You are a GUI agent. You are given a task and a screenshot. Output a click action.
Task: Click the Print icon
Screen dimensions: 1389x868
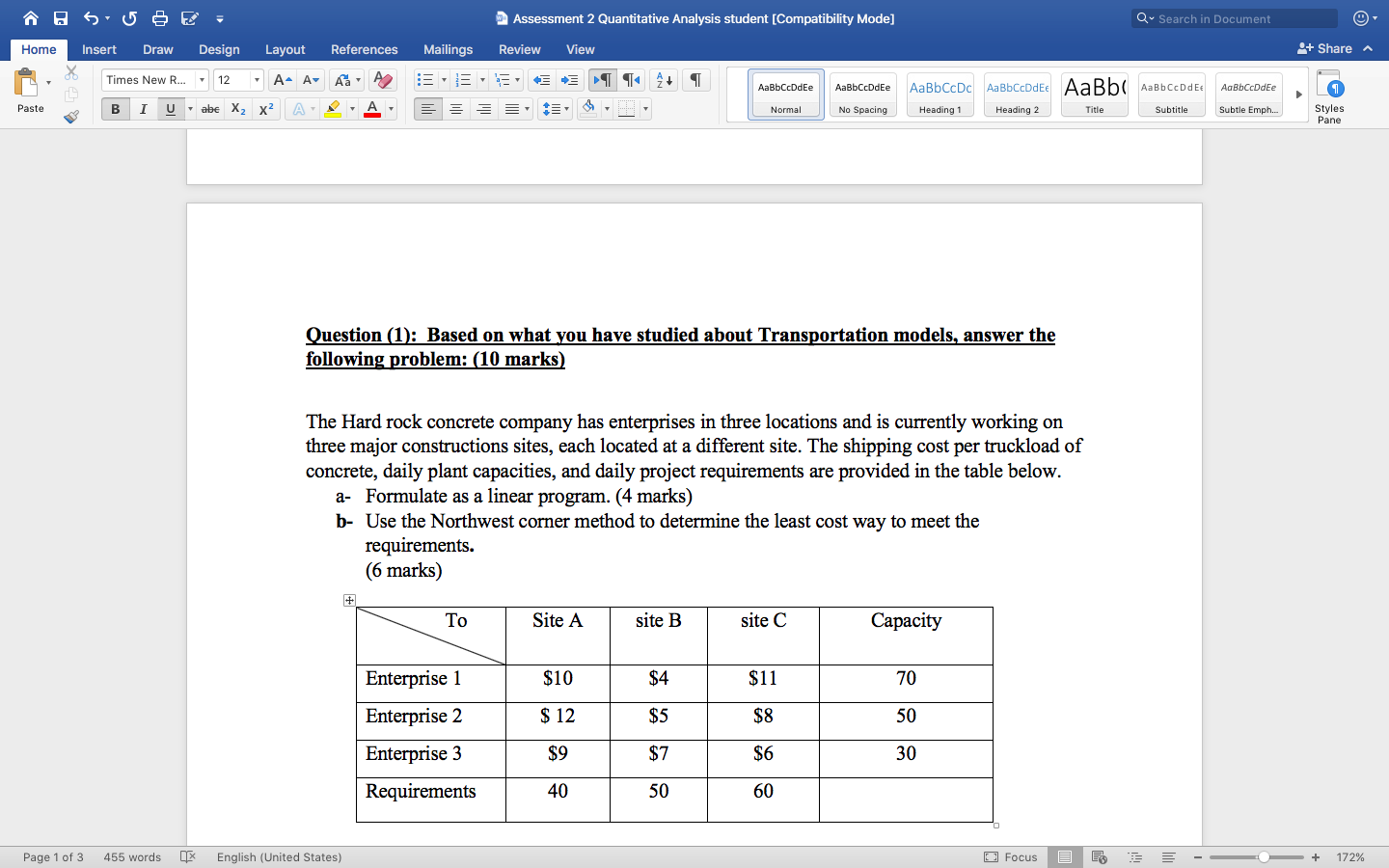[x=159, y=17]
